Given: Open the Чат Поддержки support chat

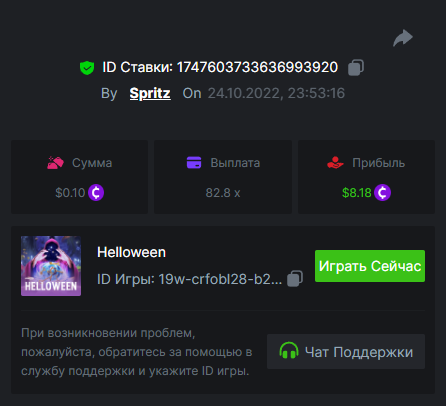Looking at the screenshot, I should [x=346, y=351].
